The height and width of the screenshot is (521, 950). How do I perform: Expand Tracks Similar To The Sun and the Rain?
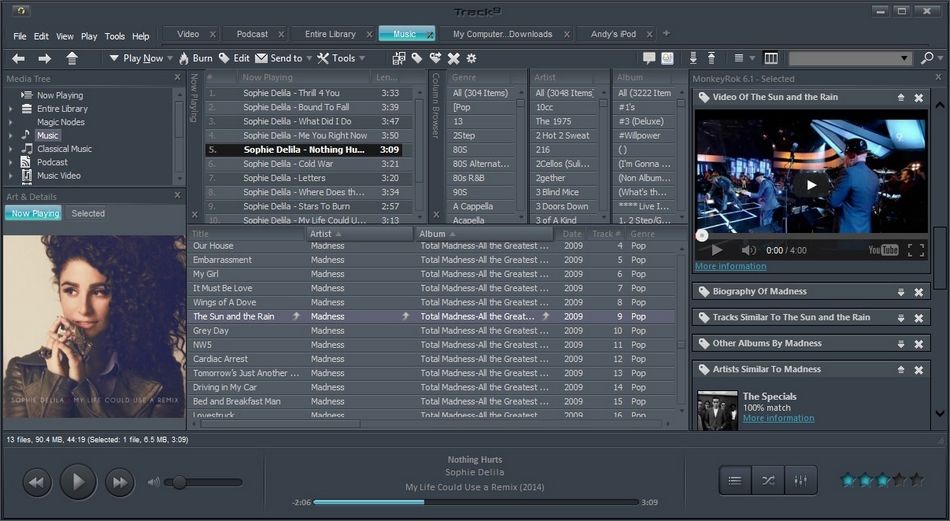click(901, 318)
